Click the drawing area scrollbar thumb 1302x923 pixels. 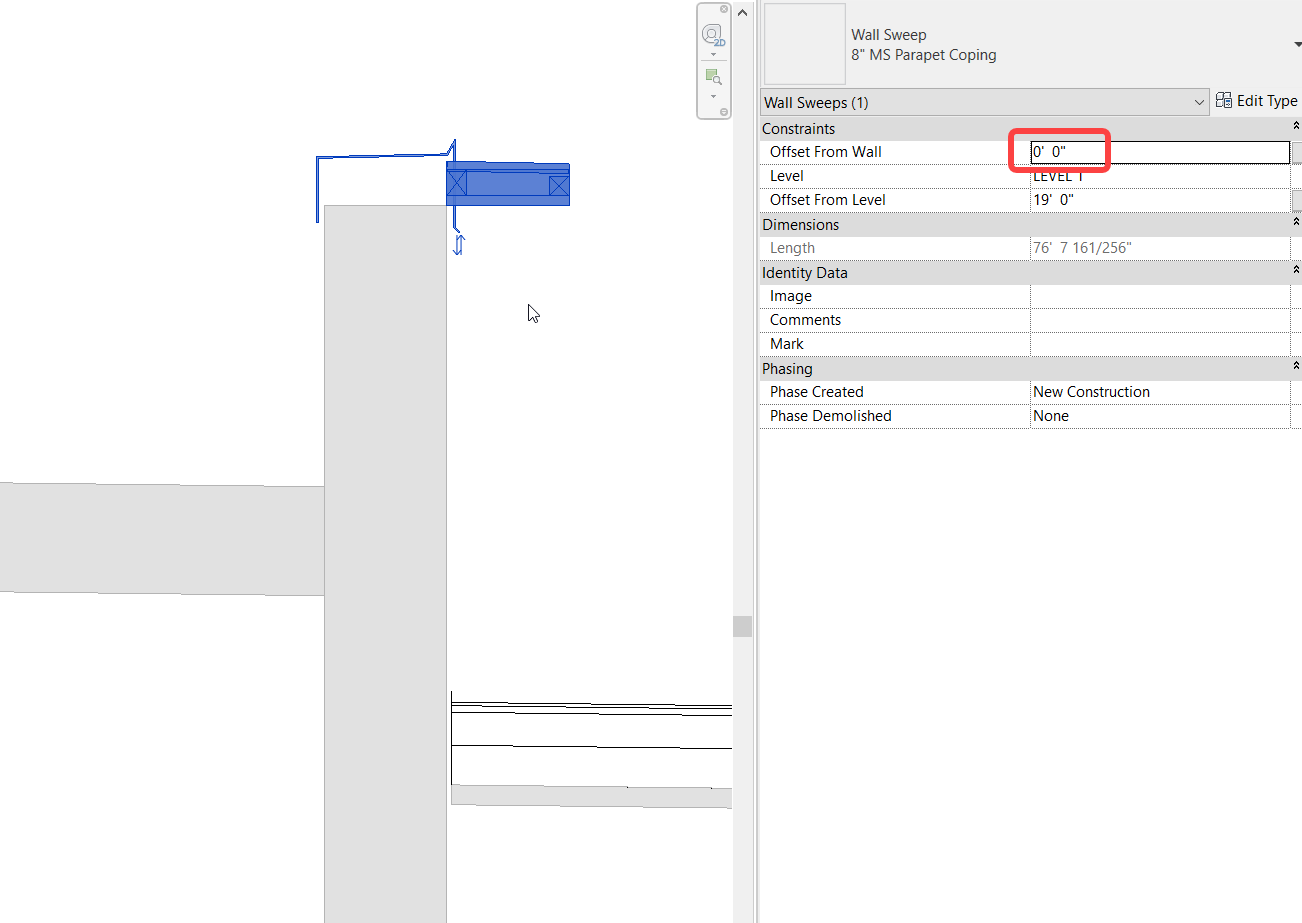tap(742, 625)
